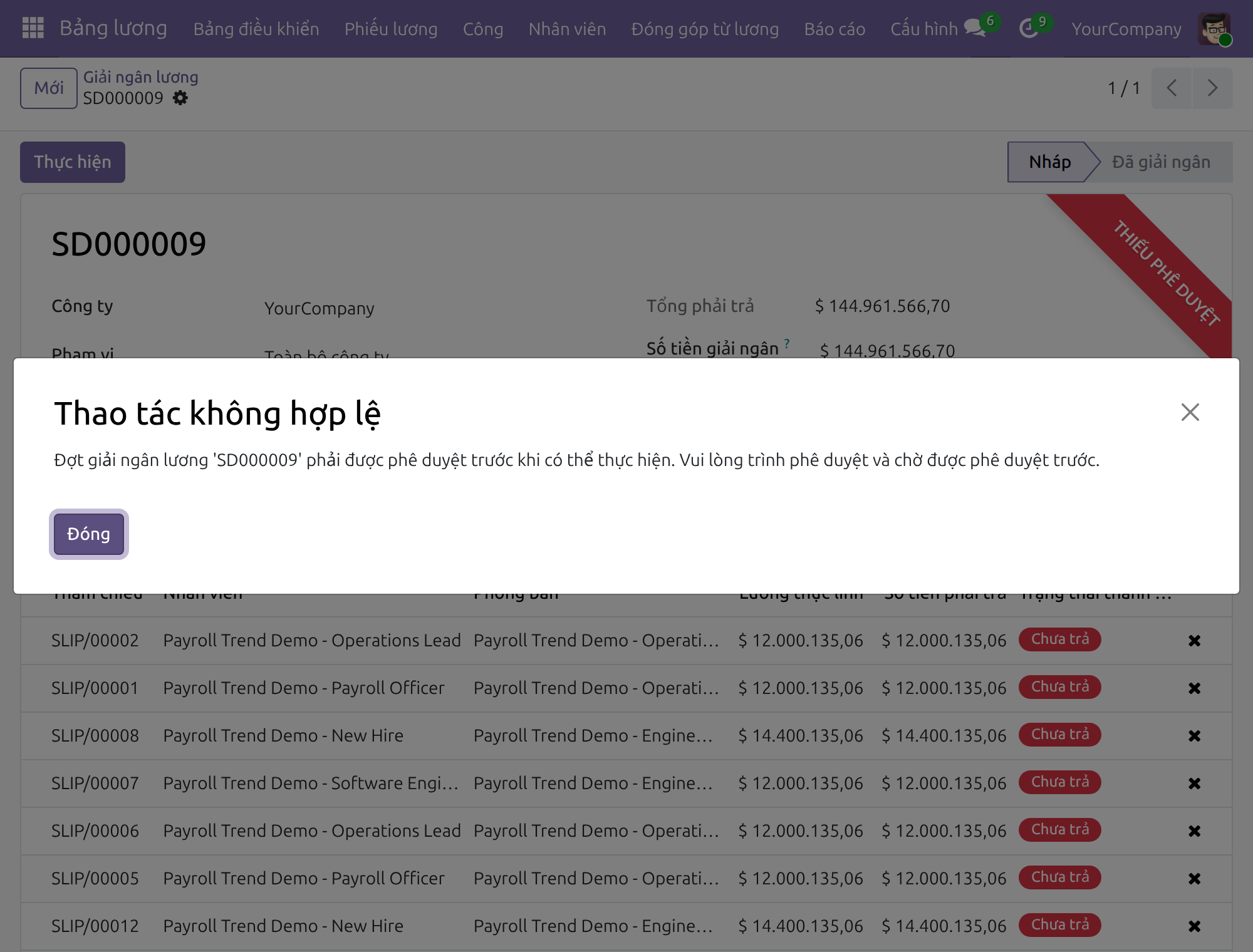The width and height of the screenshot is (1253, 952).
Task: Open the Đóng góp từ lương menu
Action: (x=705, y=29)
